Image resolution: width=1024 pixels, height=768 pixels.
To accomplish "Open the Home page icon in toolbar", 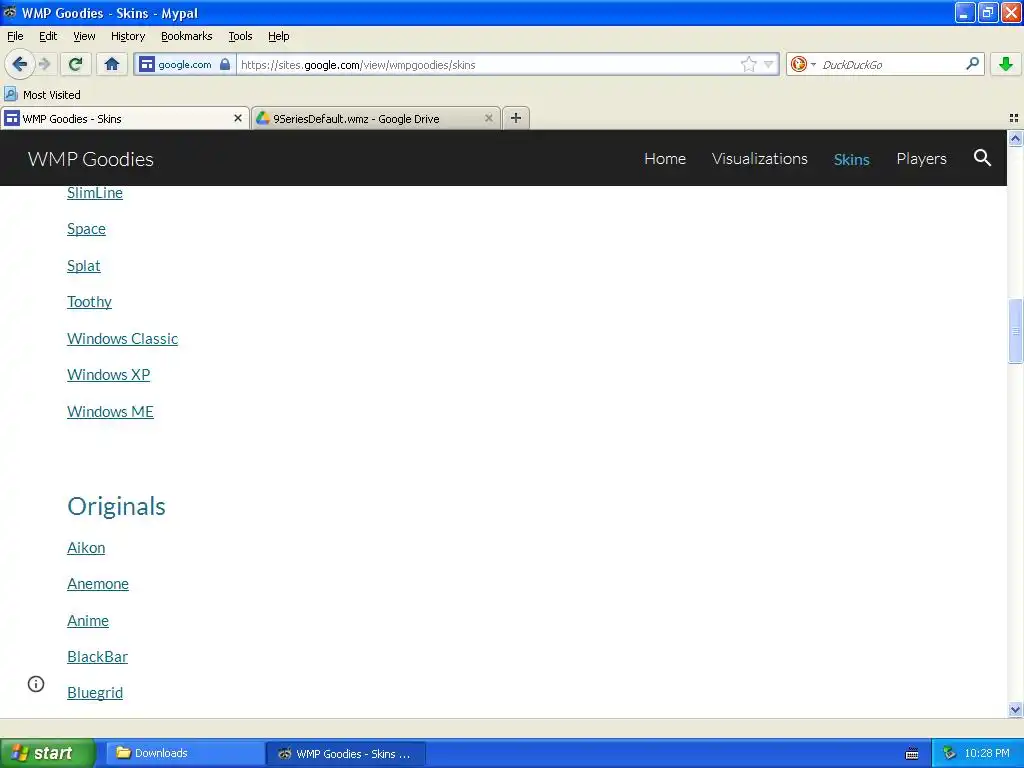I will (x=112, y=64).
